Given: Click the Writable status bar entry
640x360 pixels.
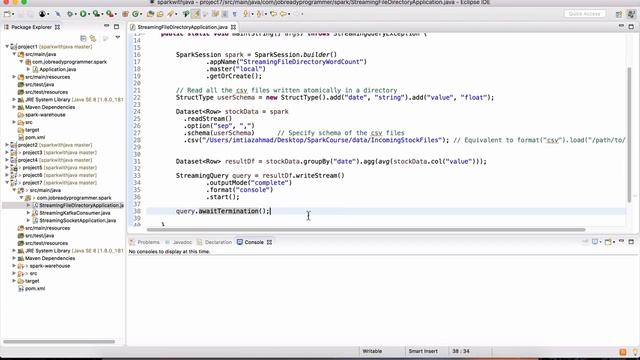Looking at the screenshot, I should [372, 351].
